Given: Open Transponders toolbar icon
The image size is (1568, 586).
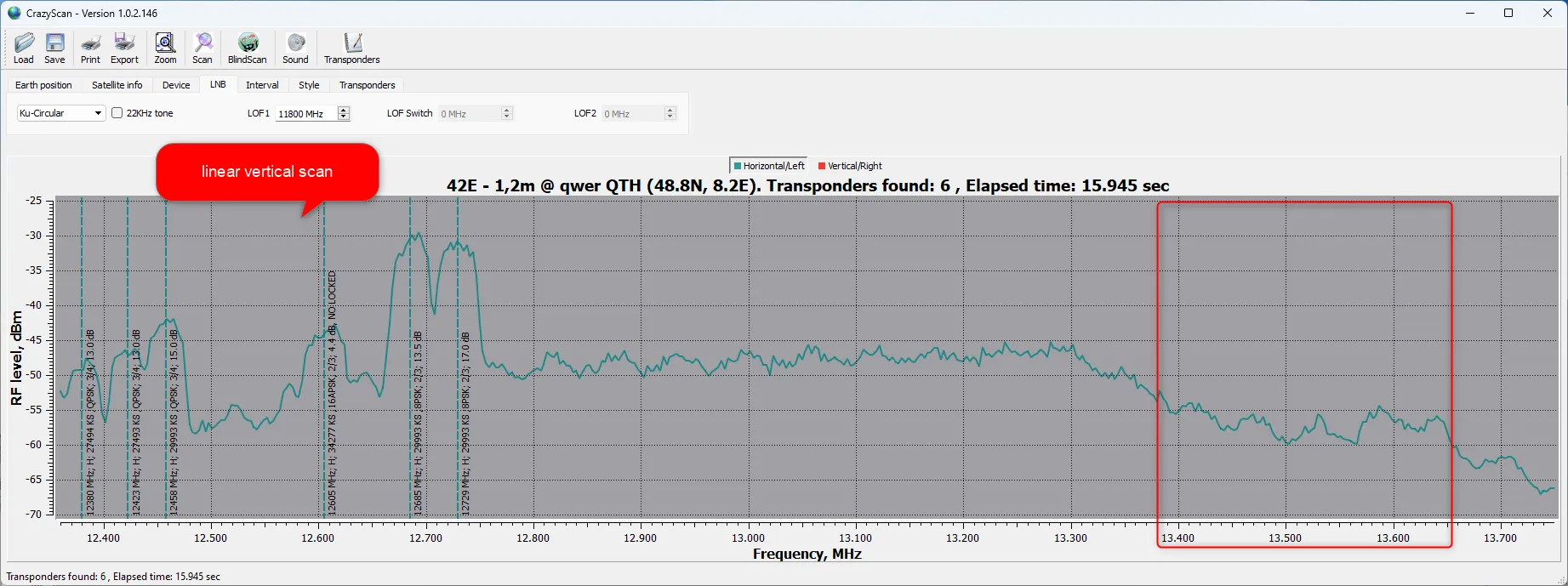Looking at the screenshot, I should pyautogui.click(x=352, y=48).
